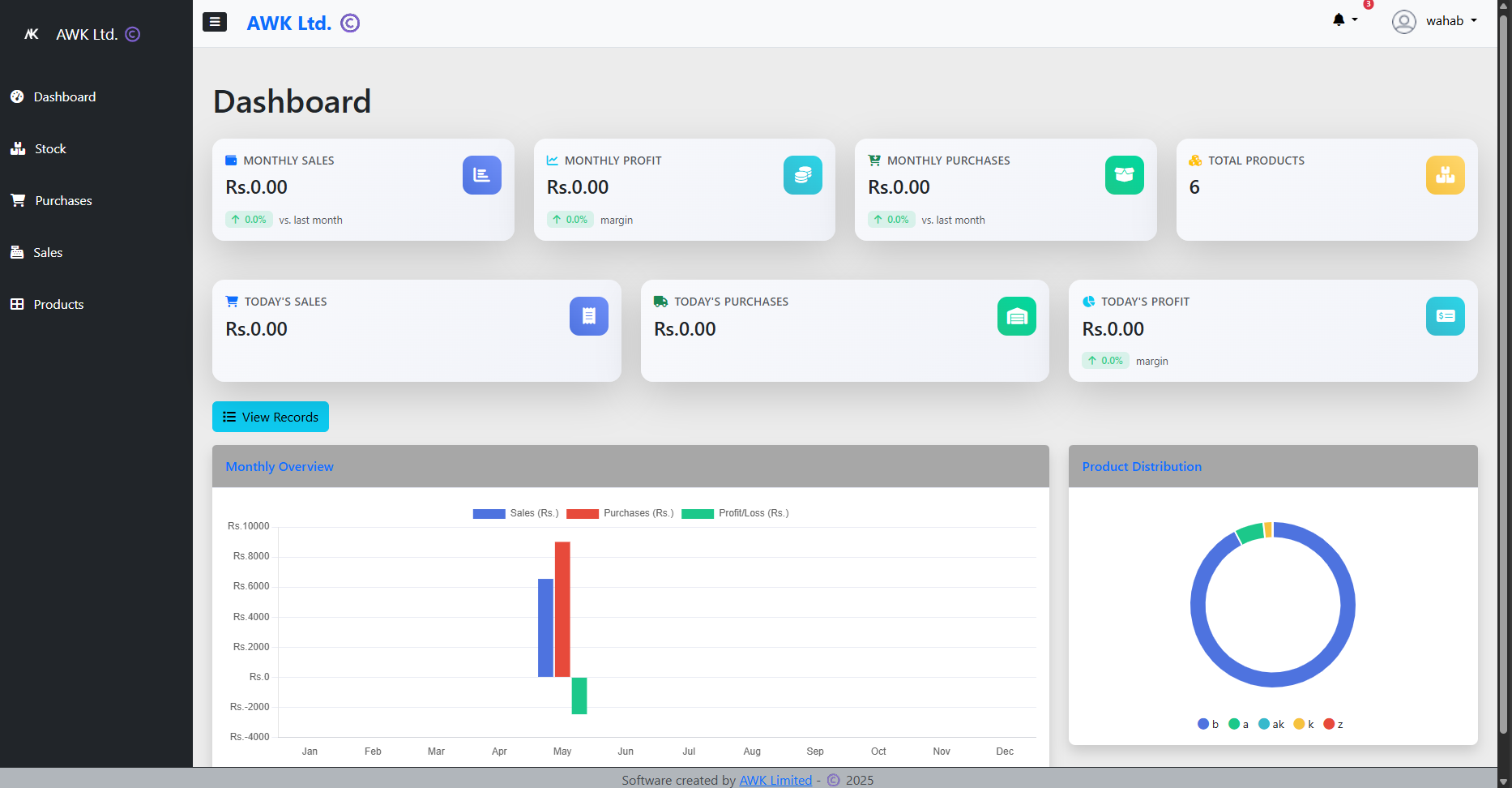The height and width of the screenshot is (788, 1512).
Task: Click the Total Products boxes icon
Action: tap(1445, 175)
